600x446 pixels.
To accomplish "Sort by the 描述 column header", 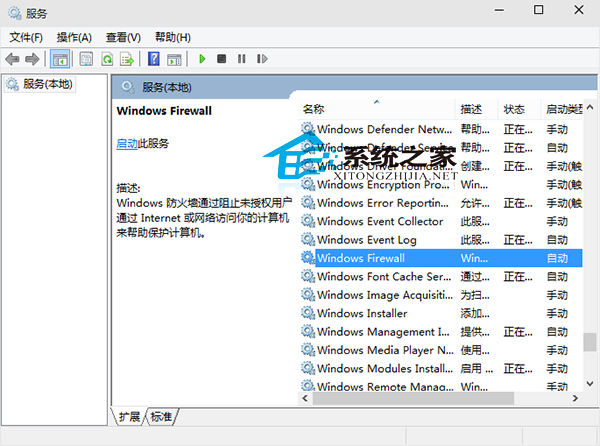I will point(477,109).
